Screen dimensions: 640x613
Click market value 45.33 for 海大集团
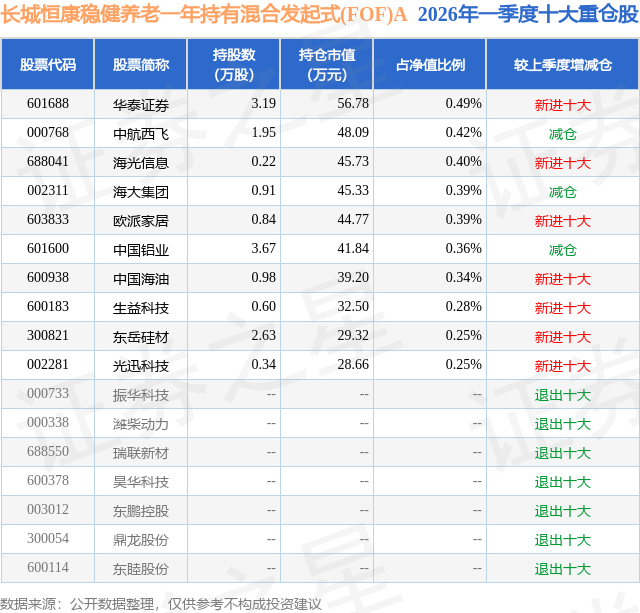click(353, 191)
